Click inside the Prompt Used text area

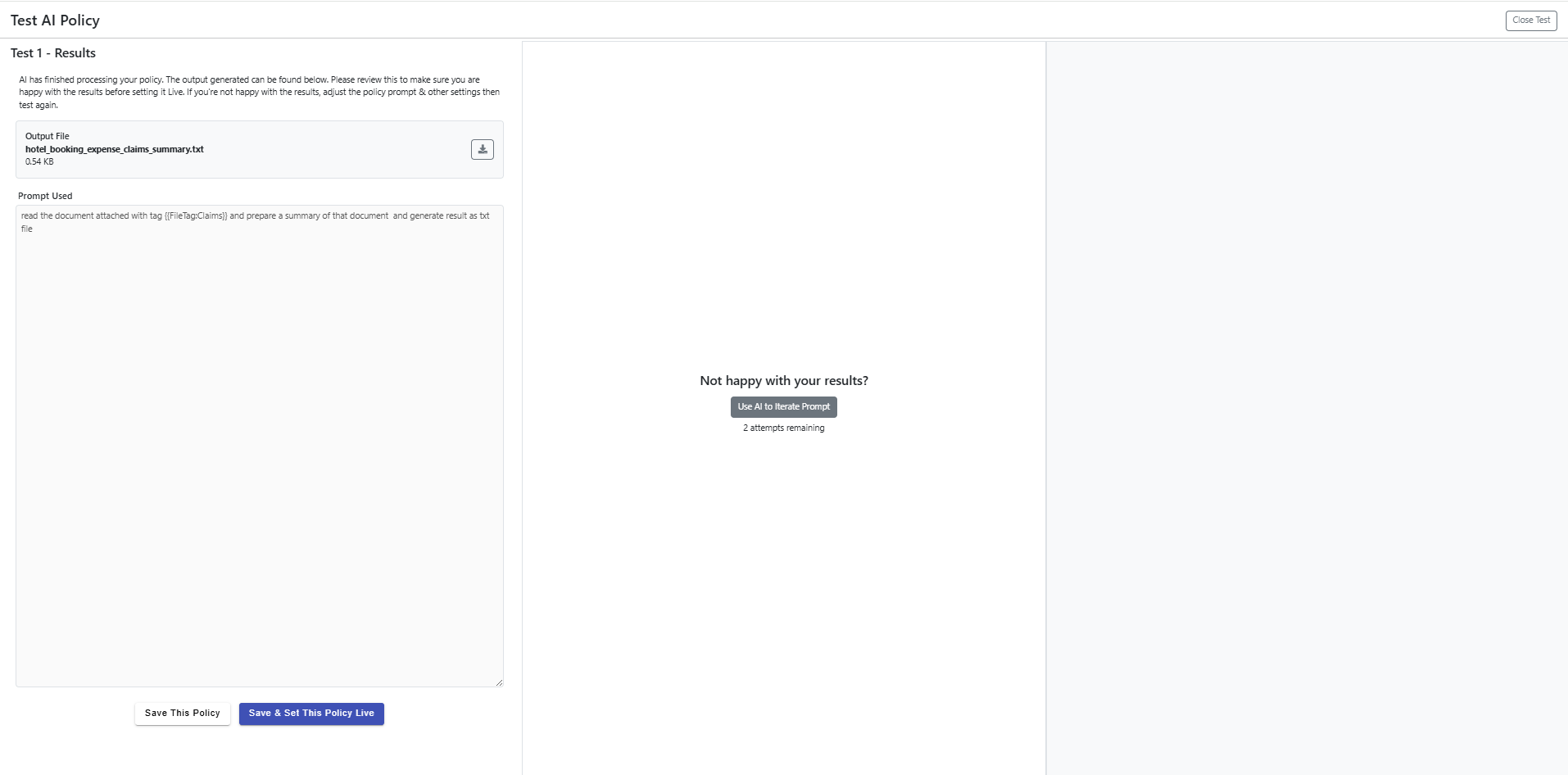tap(259, 451)
